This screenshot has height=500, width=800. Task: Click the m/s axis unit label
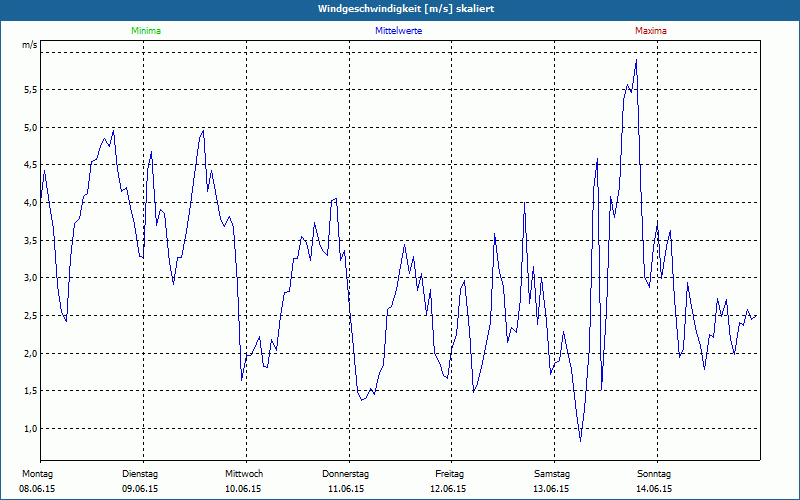pyautogui.click(x=30, y=45)
